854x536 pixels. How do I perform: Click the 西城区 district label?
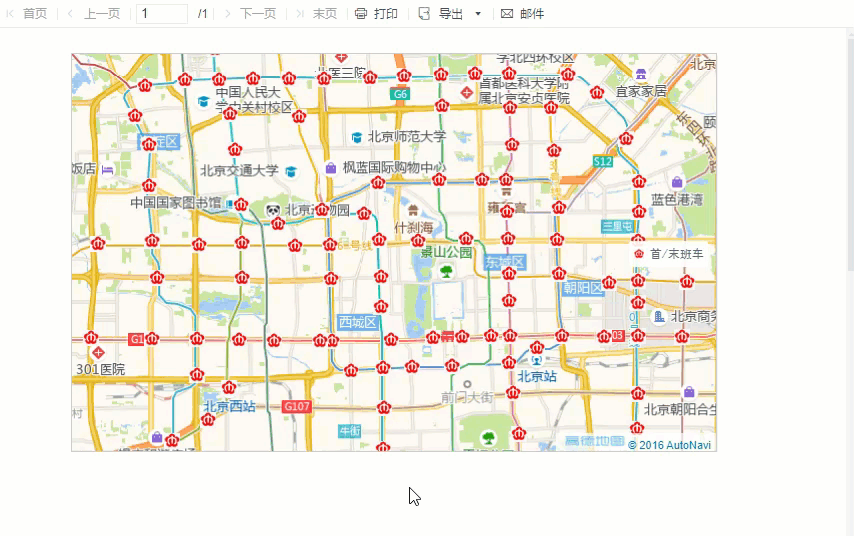[358, 322]
